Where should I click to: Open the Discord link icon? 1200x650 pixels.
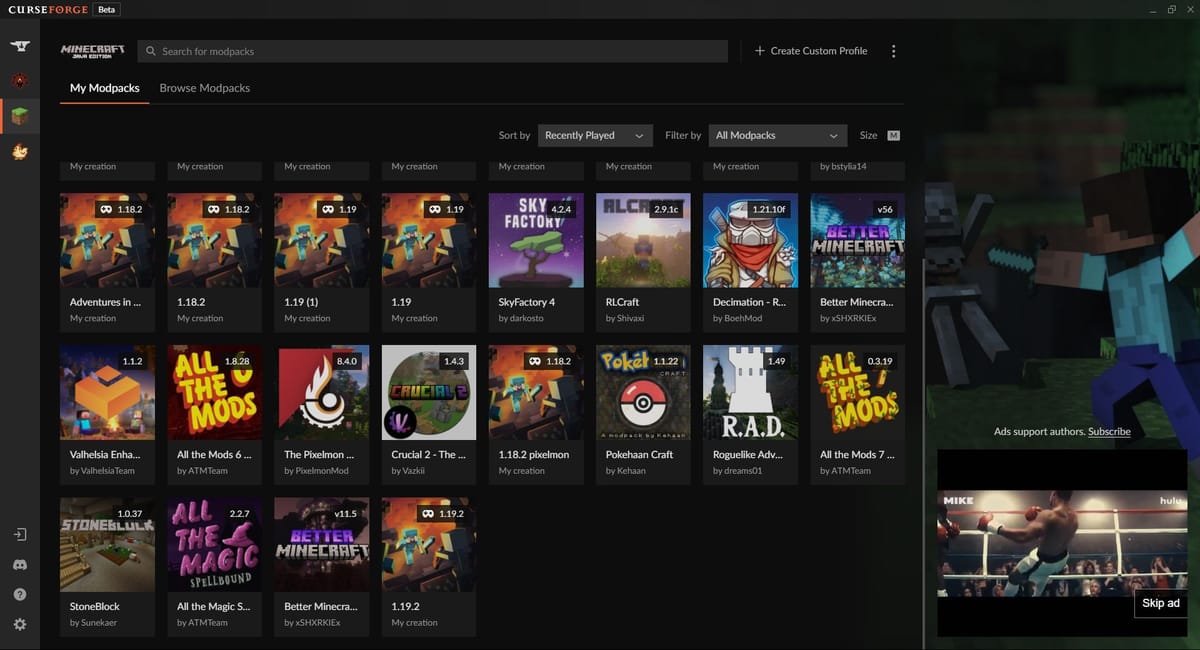[20, 565]
